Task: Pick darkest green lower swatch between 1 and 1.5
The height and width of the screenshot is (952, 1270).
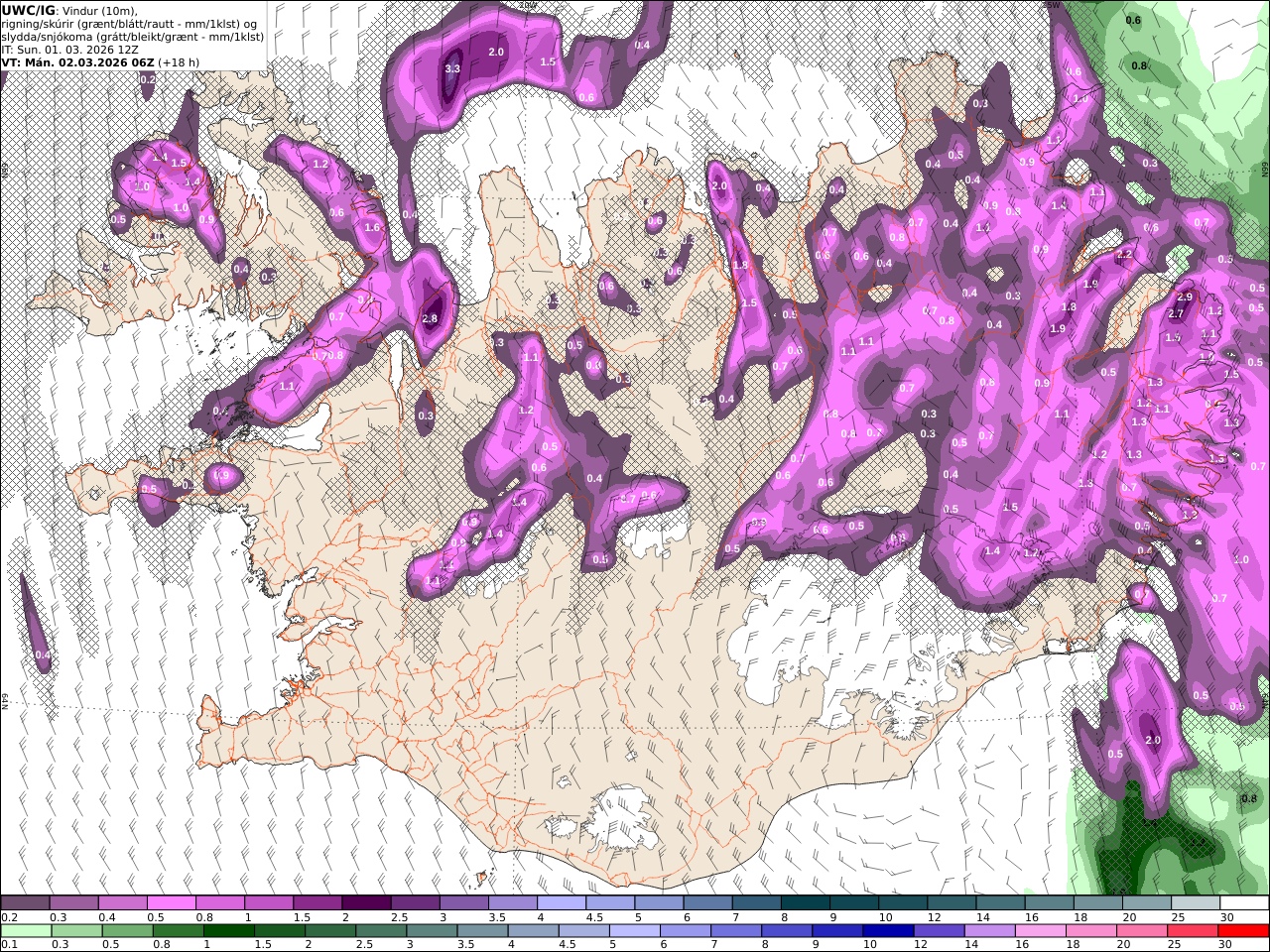Action: (x=229, y=930)
